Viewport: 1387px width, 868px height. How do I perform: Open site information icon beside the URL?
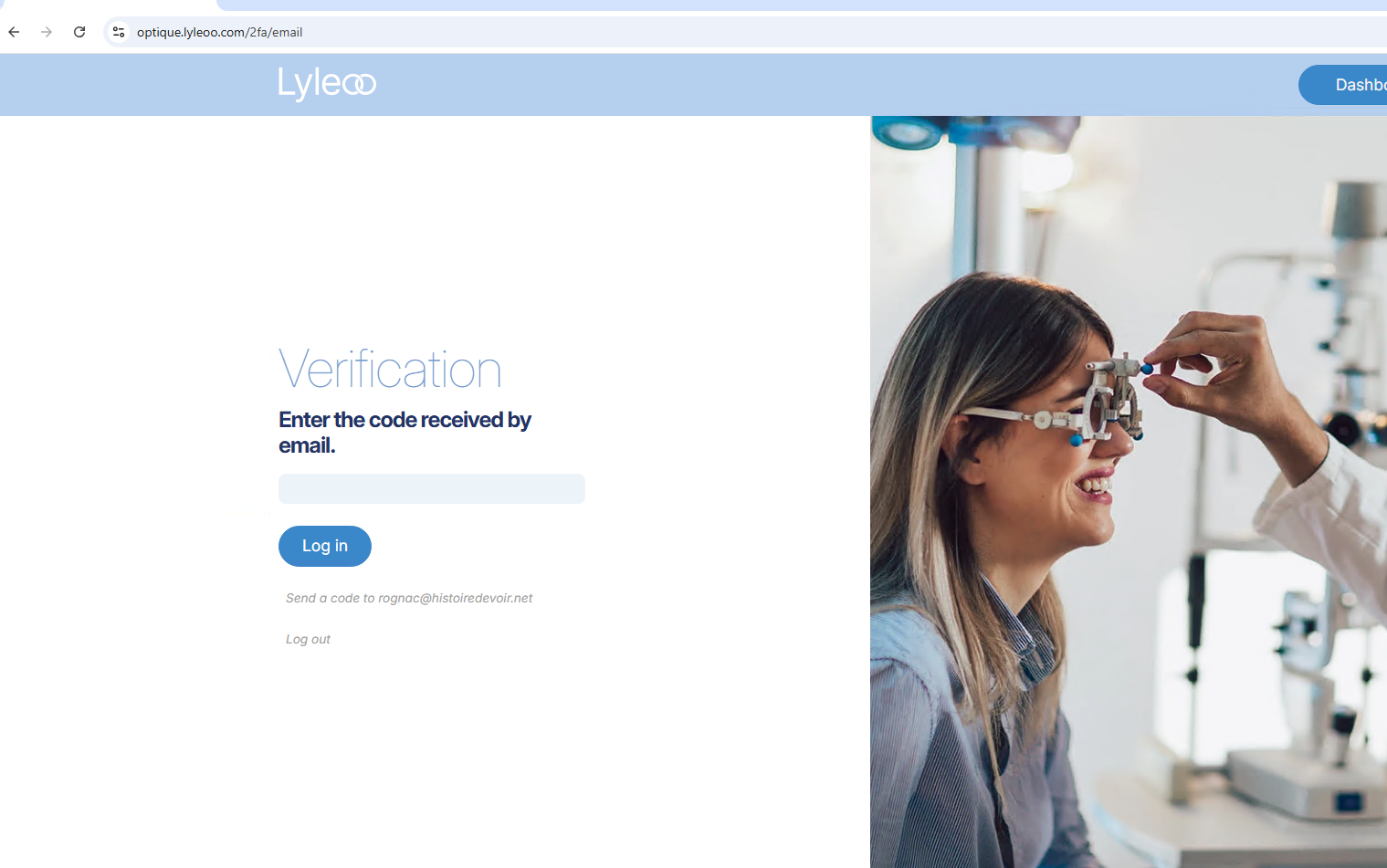tap(119, 32)
